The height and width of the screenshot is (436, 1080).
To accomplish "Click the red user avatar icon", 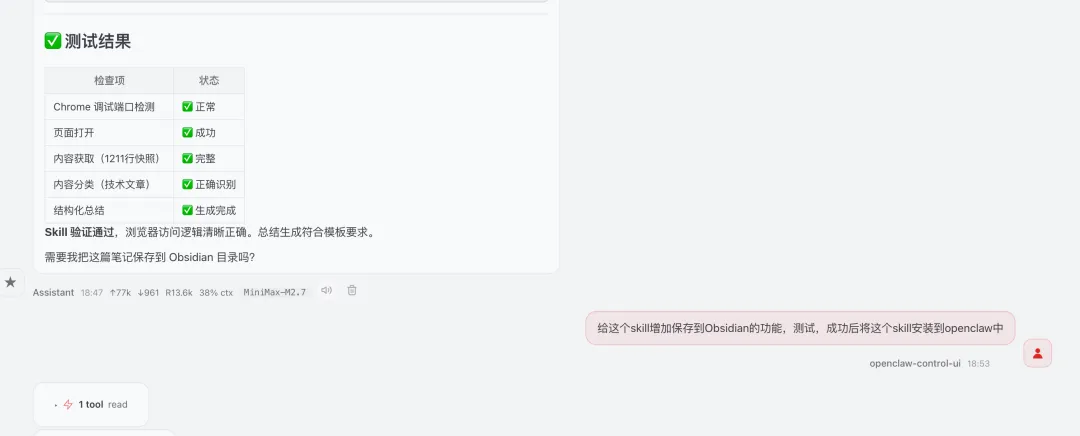I will [1037, 353].
